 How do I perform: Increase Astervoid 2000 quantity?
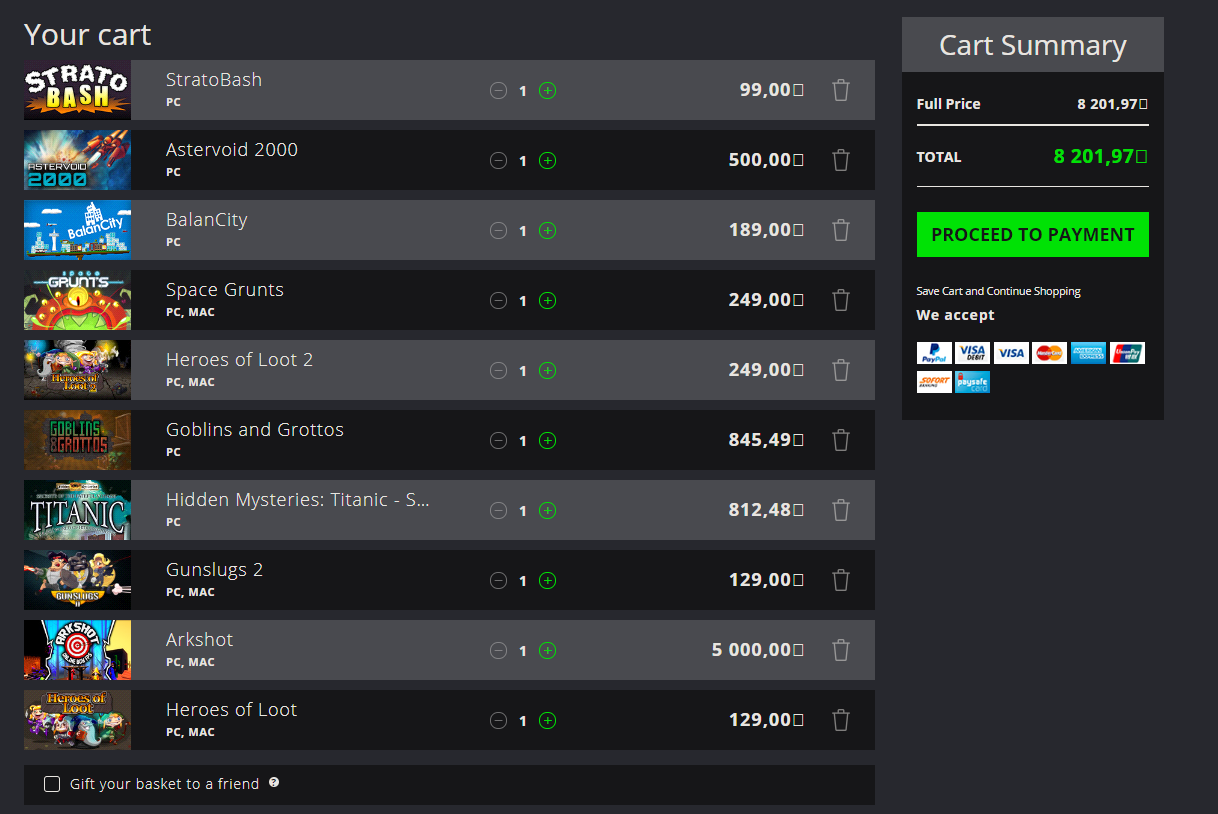point(547,161)
